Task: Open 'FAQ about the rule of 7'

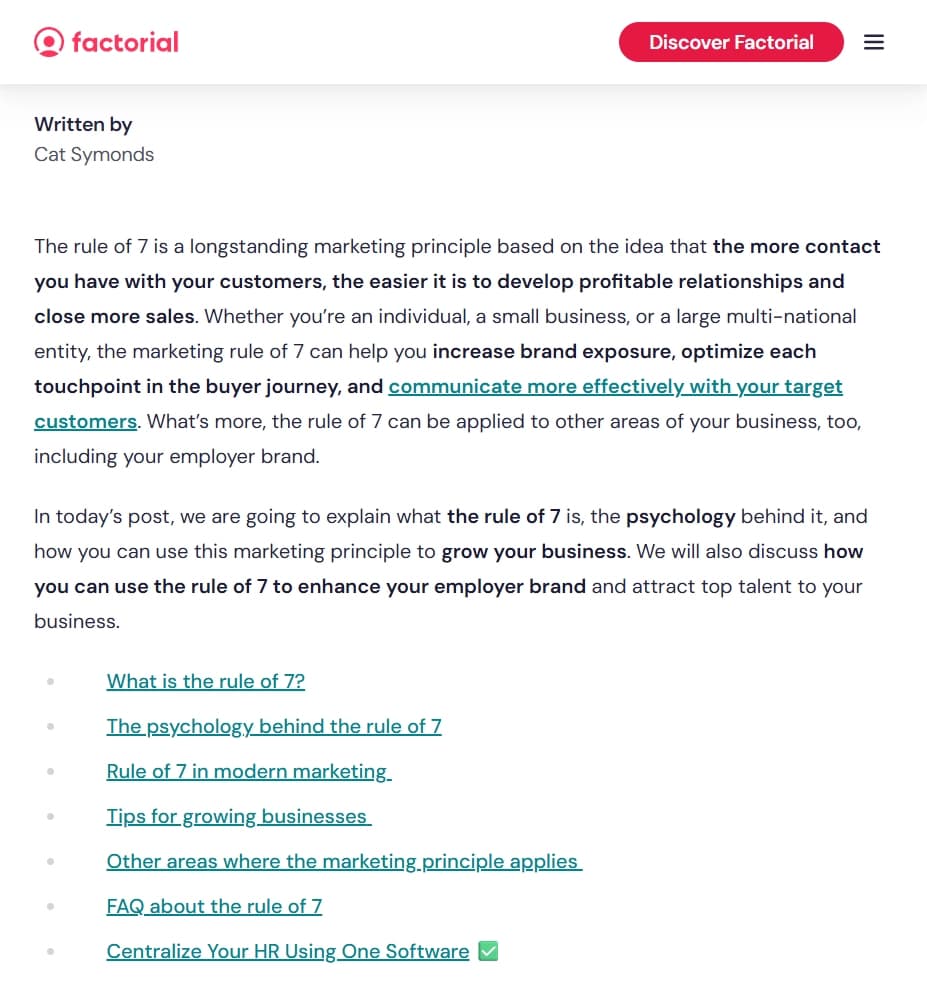Action: [214, 906]
